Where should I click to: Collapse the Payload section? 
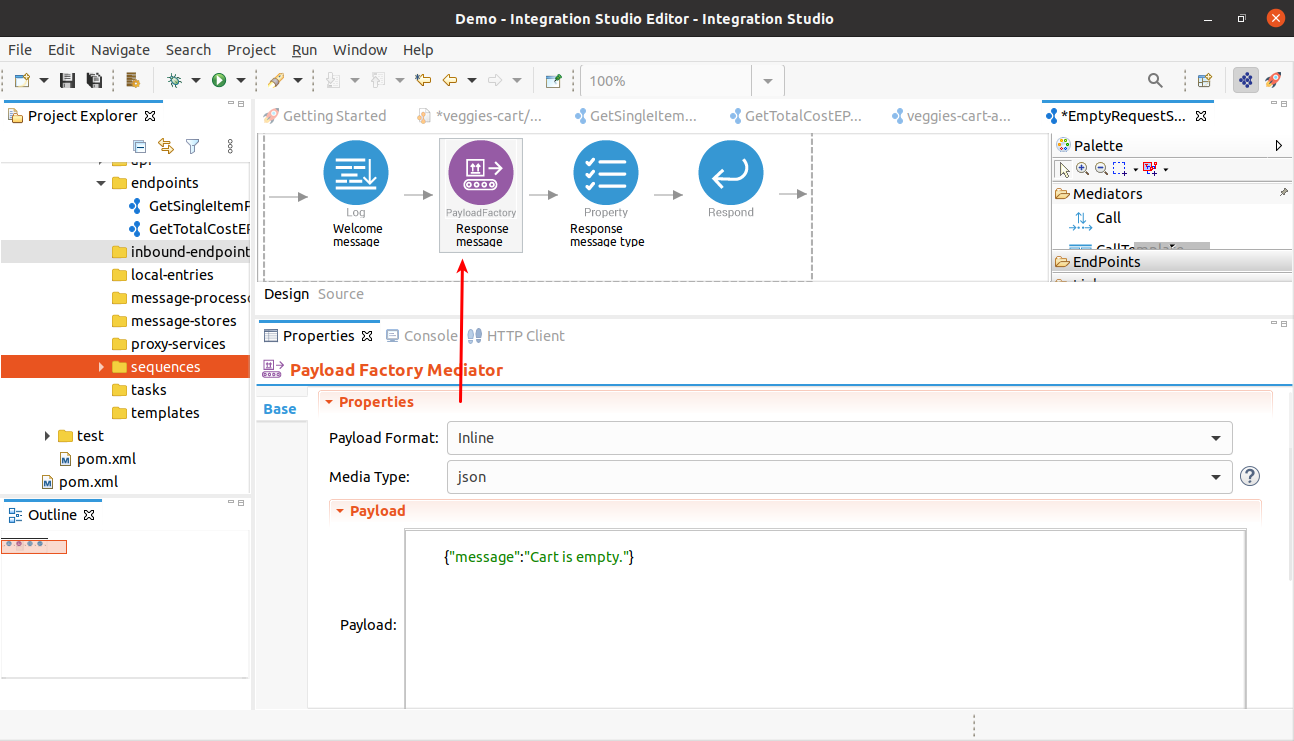[340, 511]
